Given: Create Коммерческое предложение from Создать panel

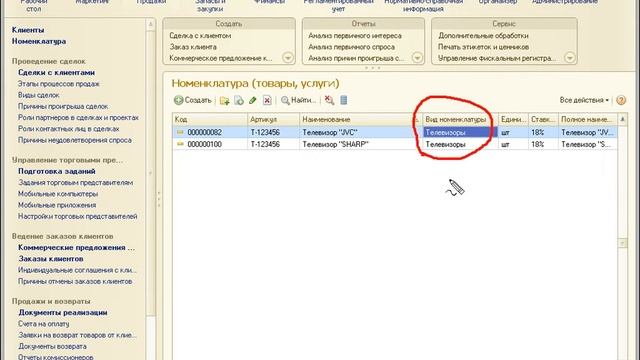Looking at the screenshot, I should (x=220, y=58).
